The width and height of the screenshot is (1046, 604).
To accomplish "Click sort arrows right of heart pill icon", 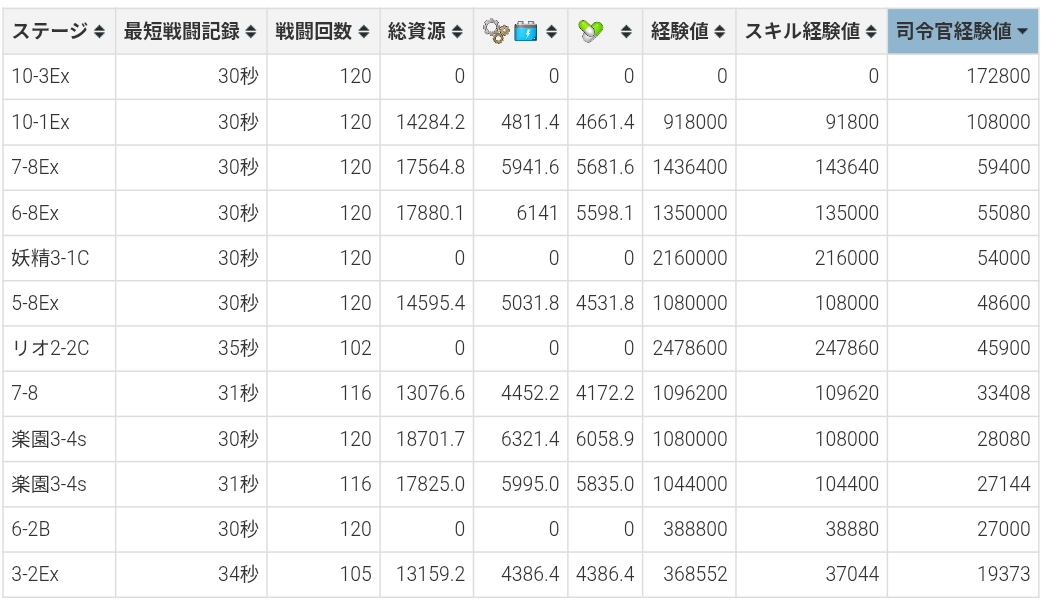I will click(x=626, y=32).
